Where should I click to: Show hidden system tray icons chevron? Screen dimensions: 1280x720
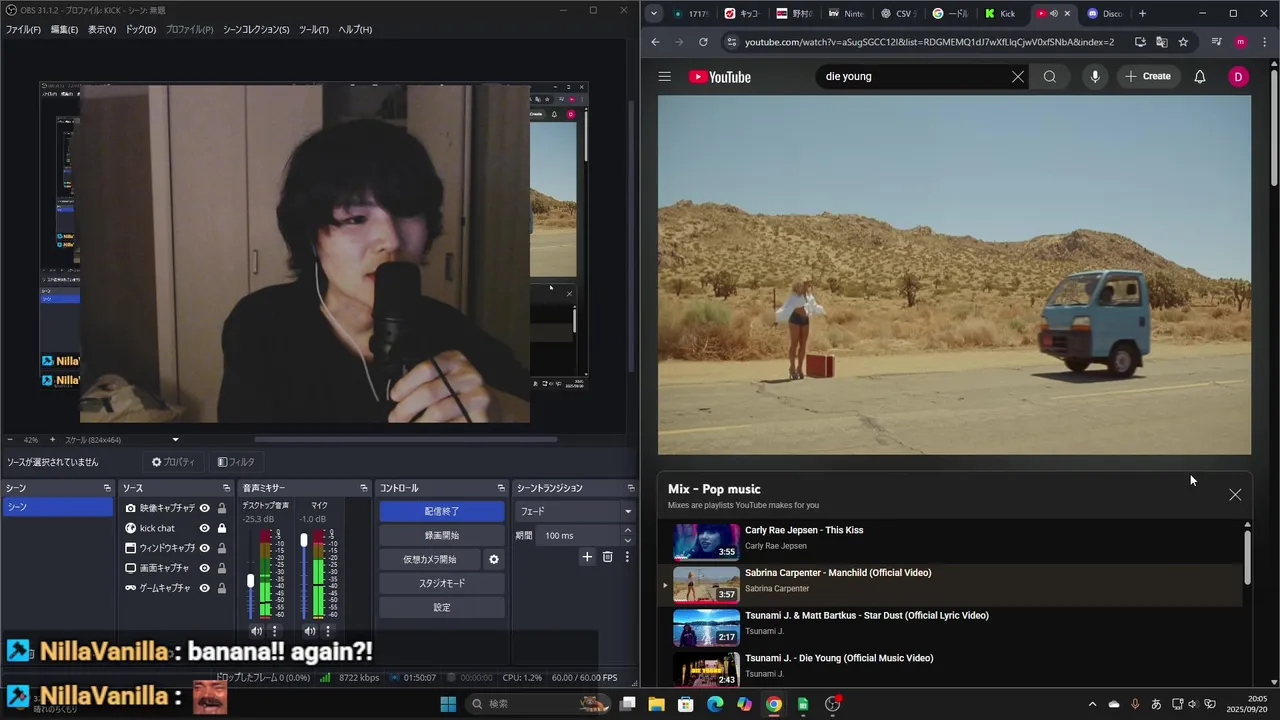1092,704
